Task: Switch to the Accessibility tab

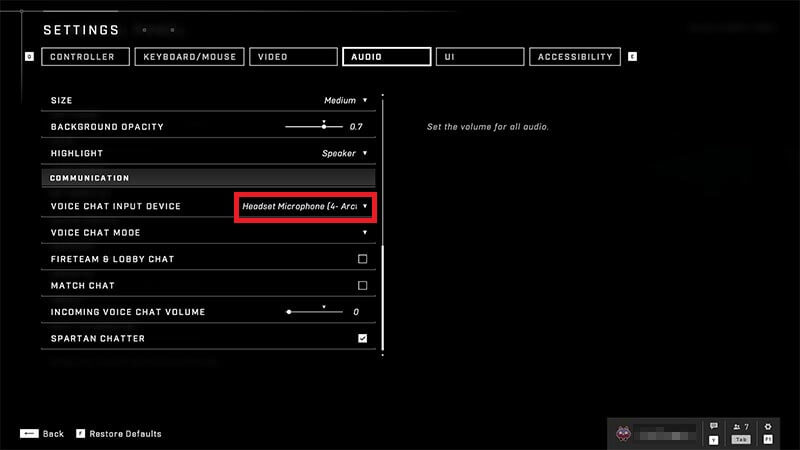Action: (575, 57)
